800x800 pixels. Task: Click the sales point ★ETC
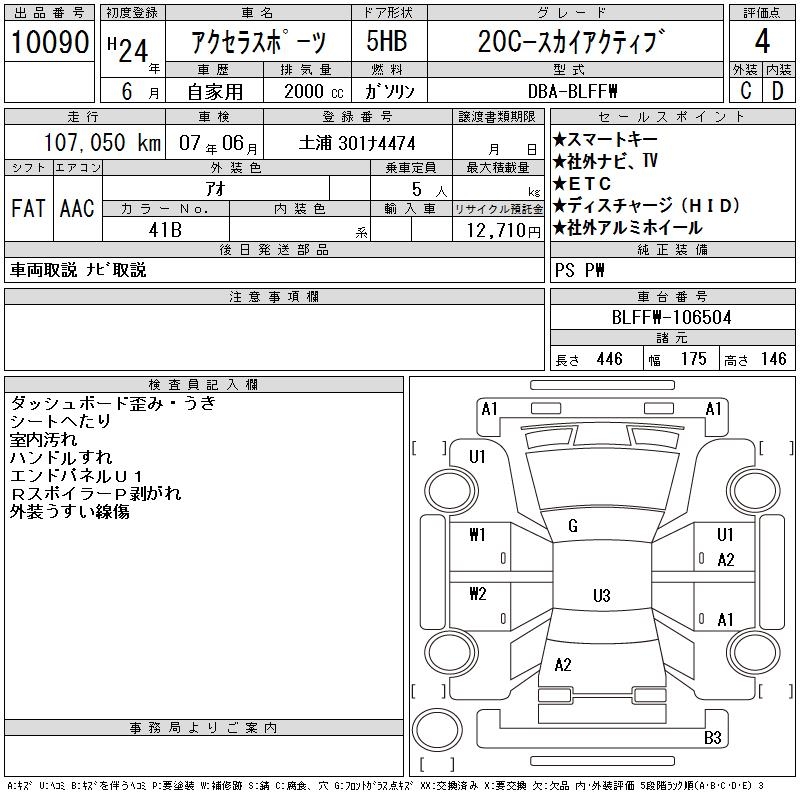(582, 184)
